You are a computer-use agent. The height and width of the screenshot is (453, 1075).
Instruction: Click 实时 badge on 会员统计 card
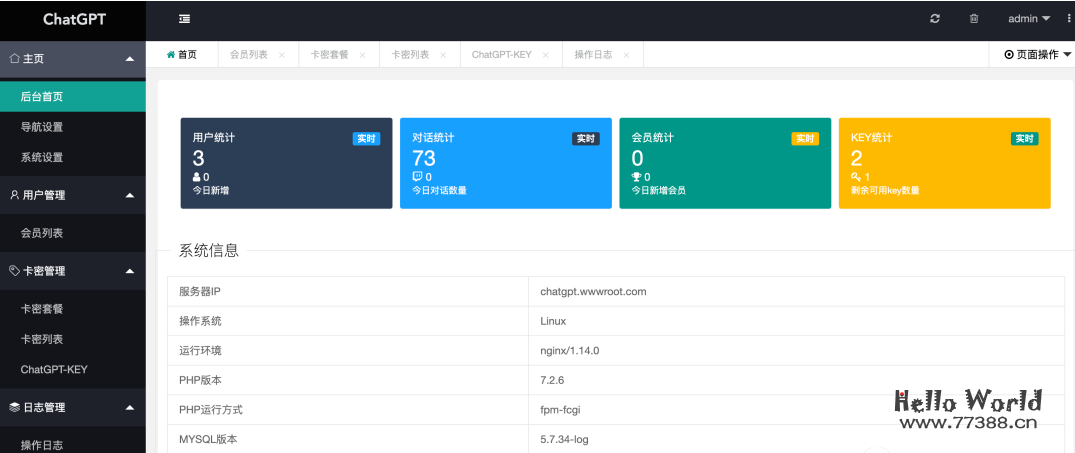pyautogui.click(x=805, y=138)
